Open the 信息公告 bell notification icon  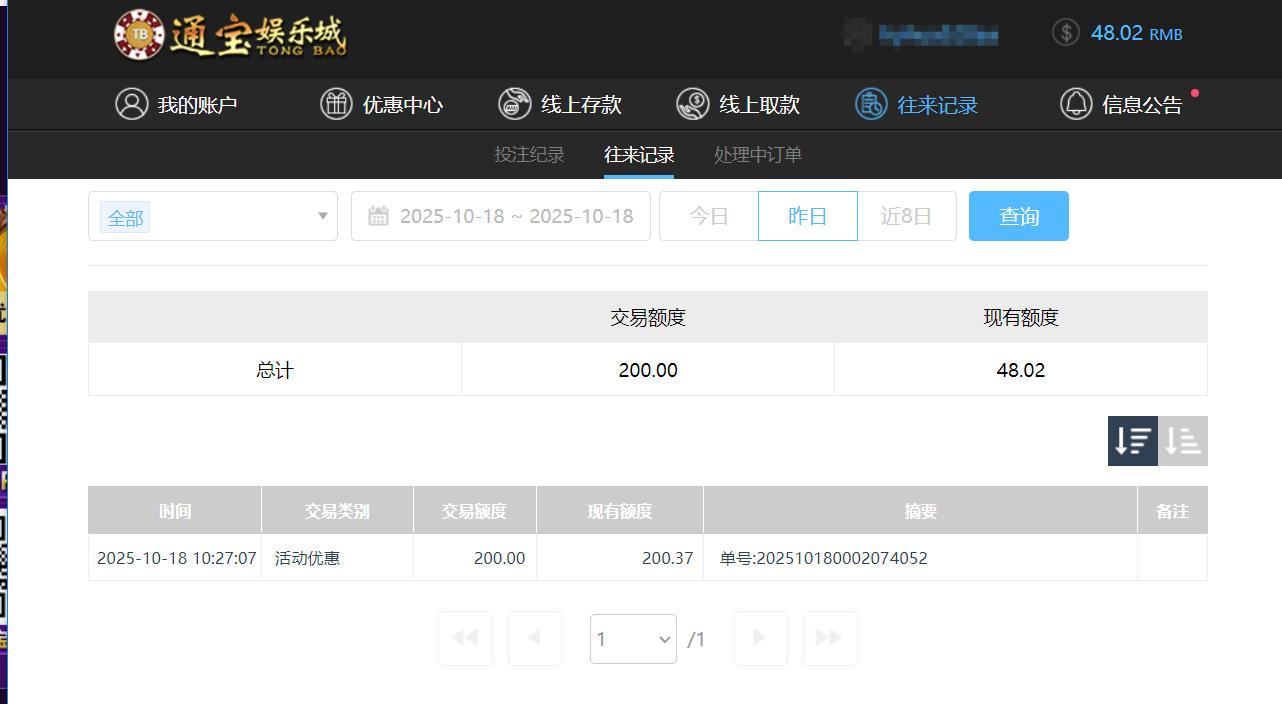(1075, 103)
